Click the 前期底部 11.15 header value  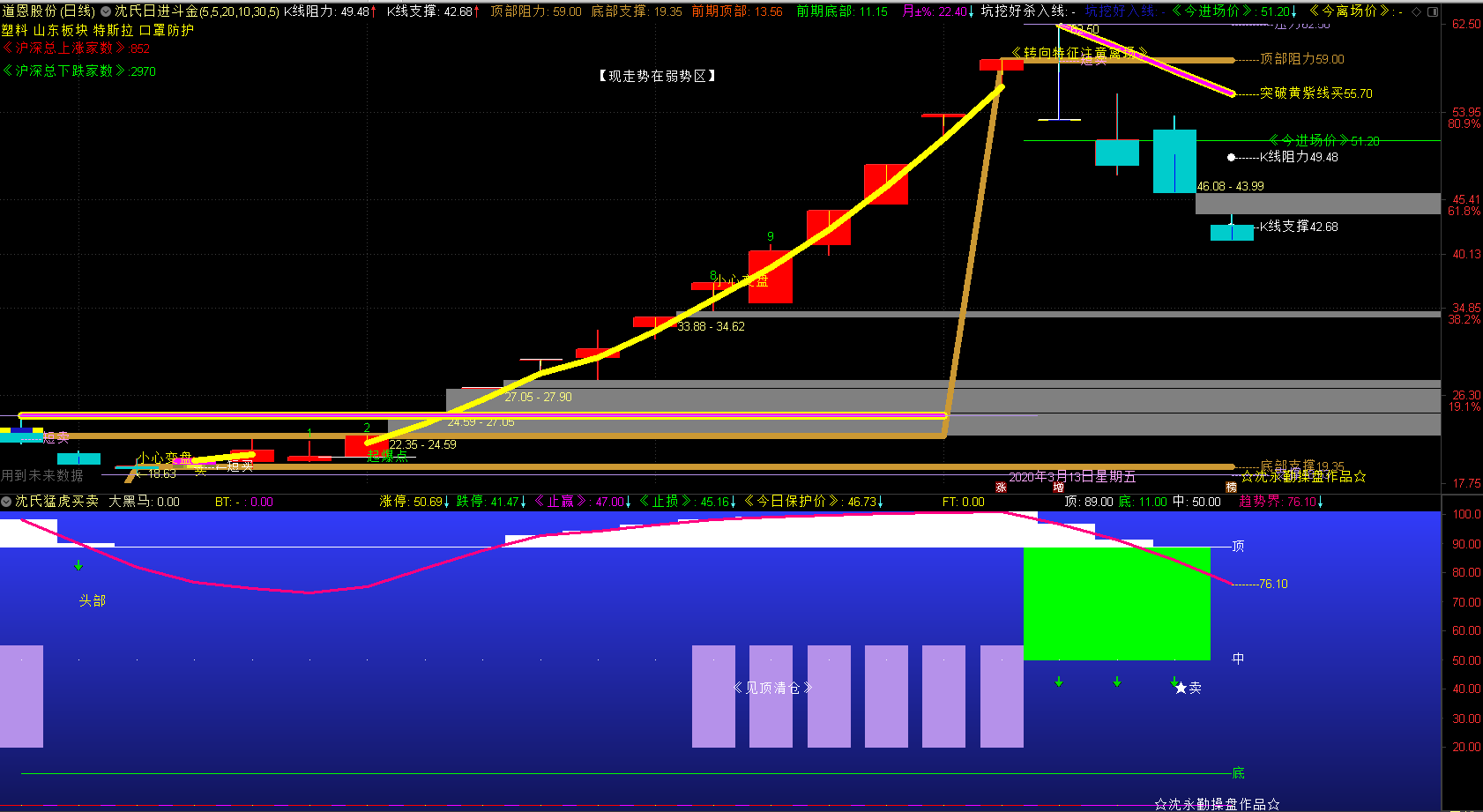click(x=842, y=11)
